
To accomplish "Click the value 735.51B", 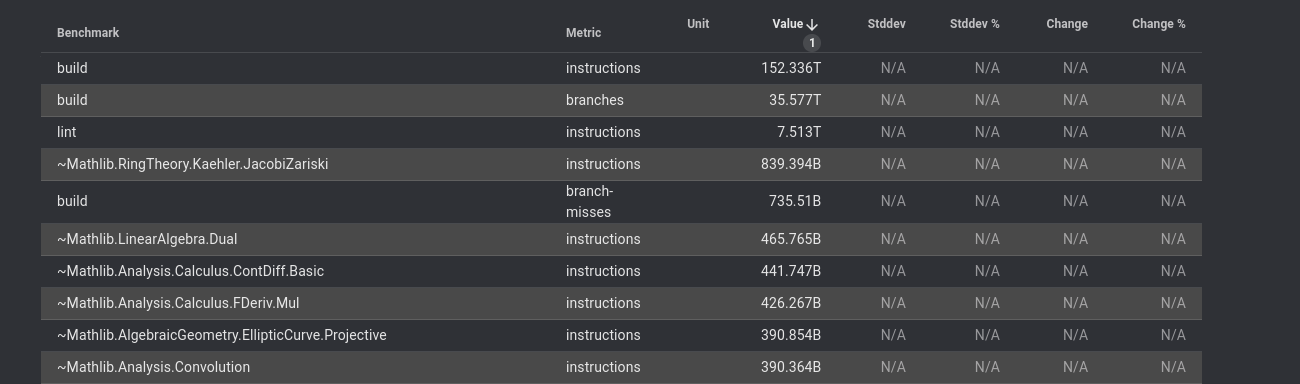I will point(795,201).
